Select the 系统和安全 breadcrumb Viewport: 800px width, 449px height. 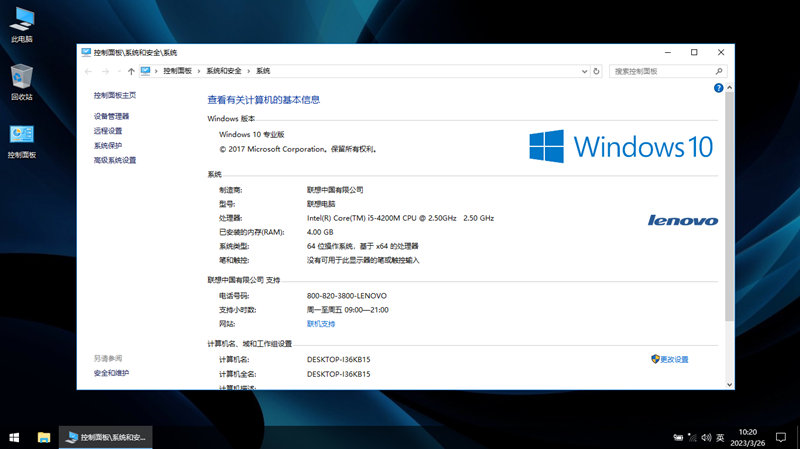coord(223,71)
